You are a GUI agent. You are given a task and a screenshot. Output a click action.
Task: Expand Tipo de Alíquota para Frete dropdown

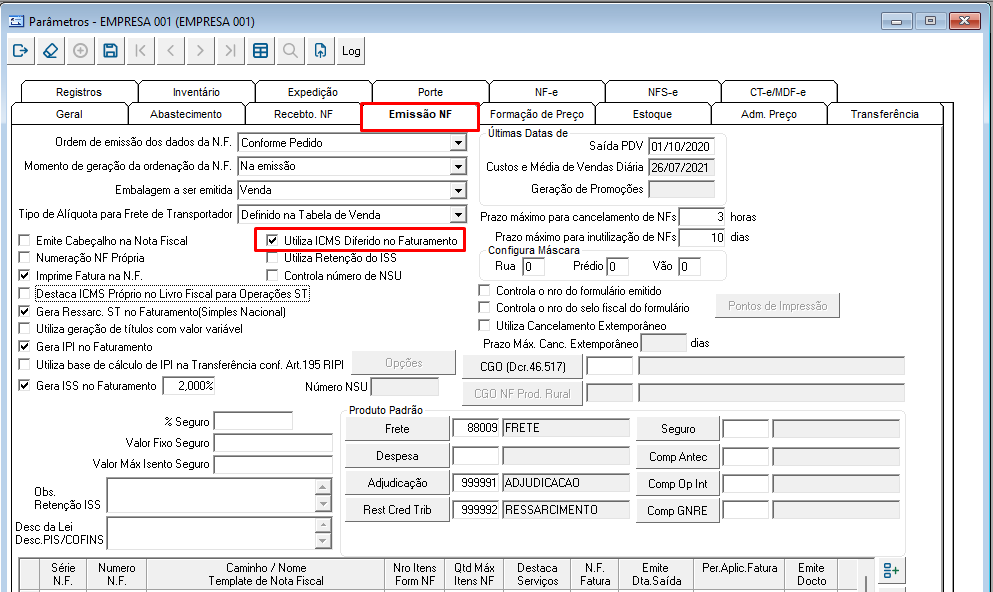(459, 215)
